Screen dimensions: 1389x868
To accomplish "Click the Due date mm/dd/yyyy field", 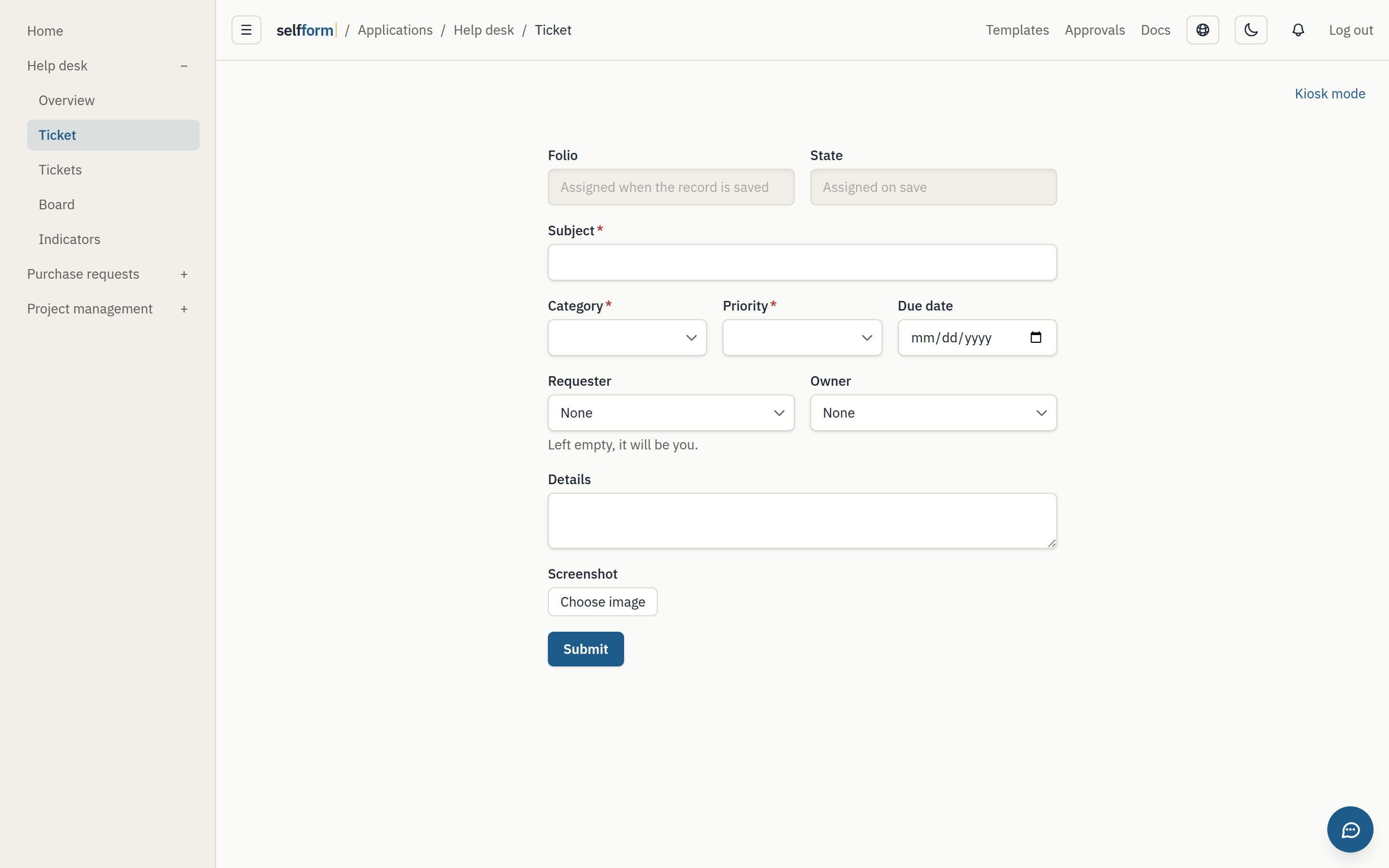I will pos(977,338).
